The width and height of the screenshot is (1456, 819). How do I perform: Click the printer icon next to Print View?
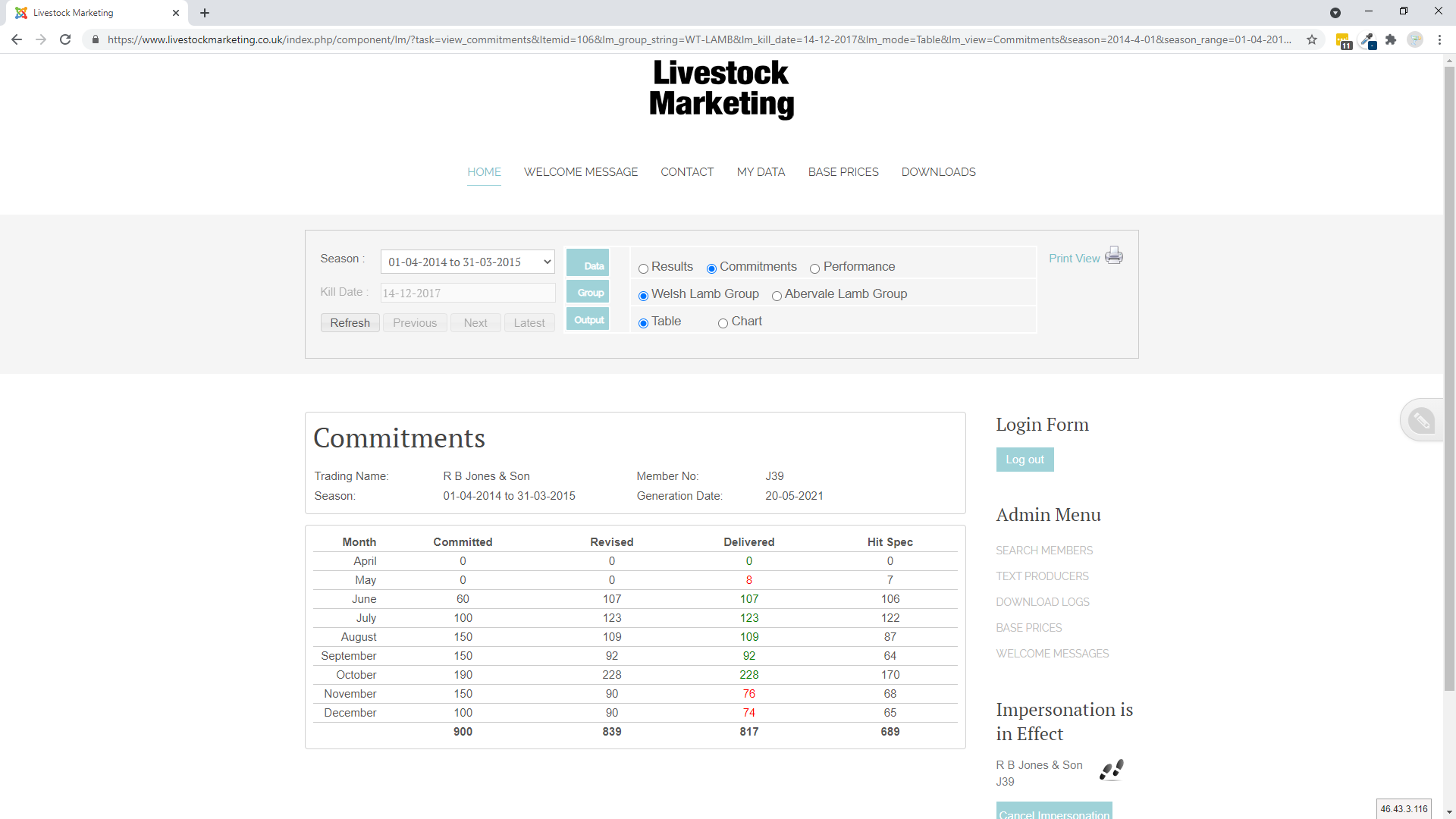1113,256
